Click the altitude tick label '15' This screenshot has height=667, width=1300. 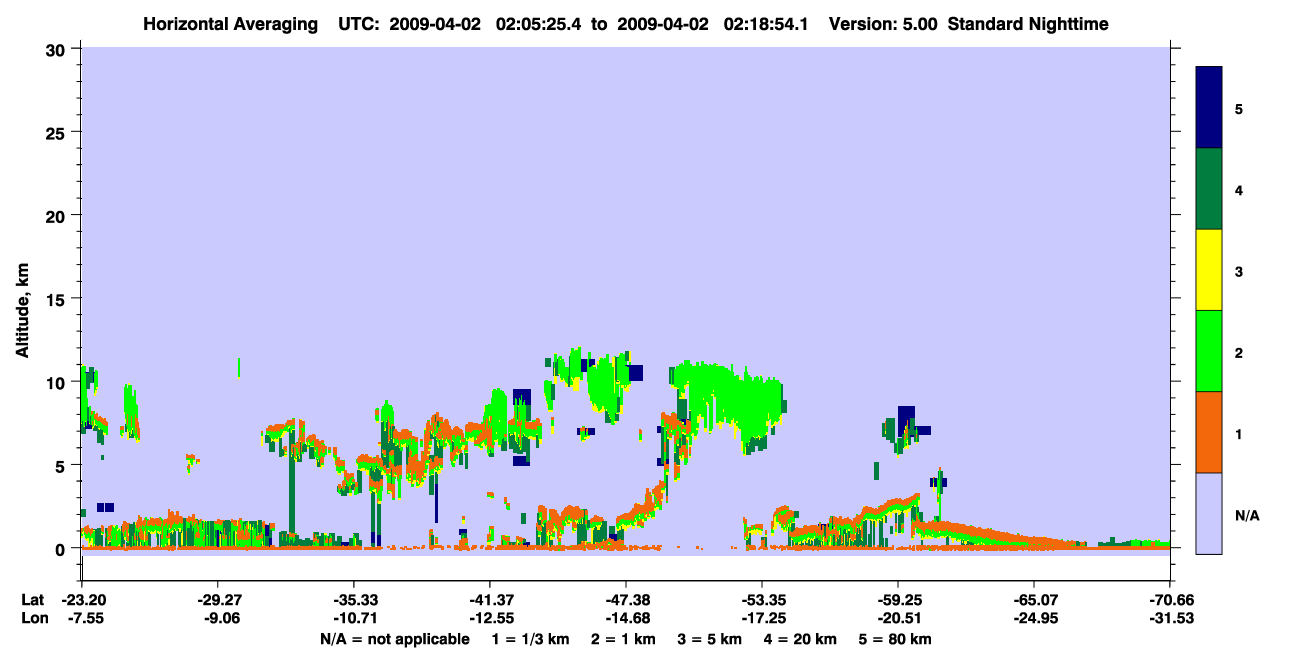(x=58, y=299)
